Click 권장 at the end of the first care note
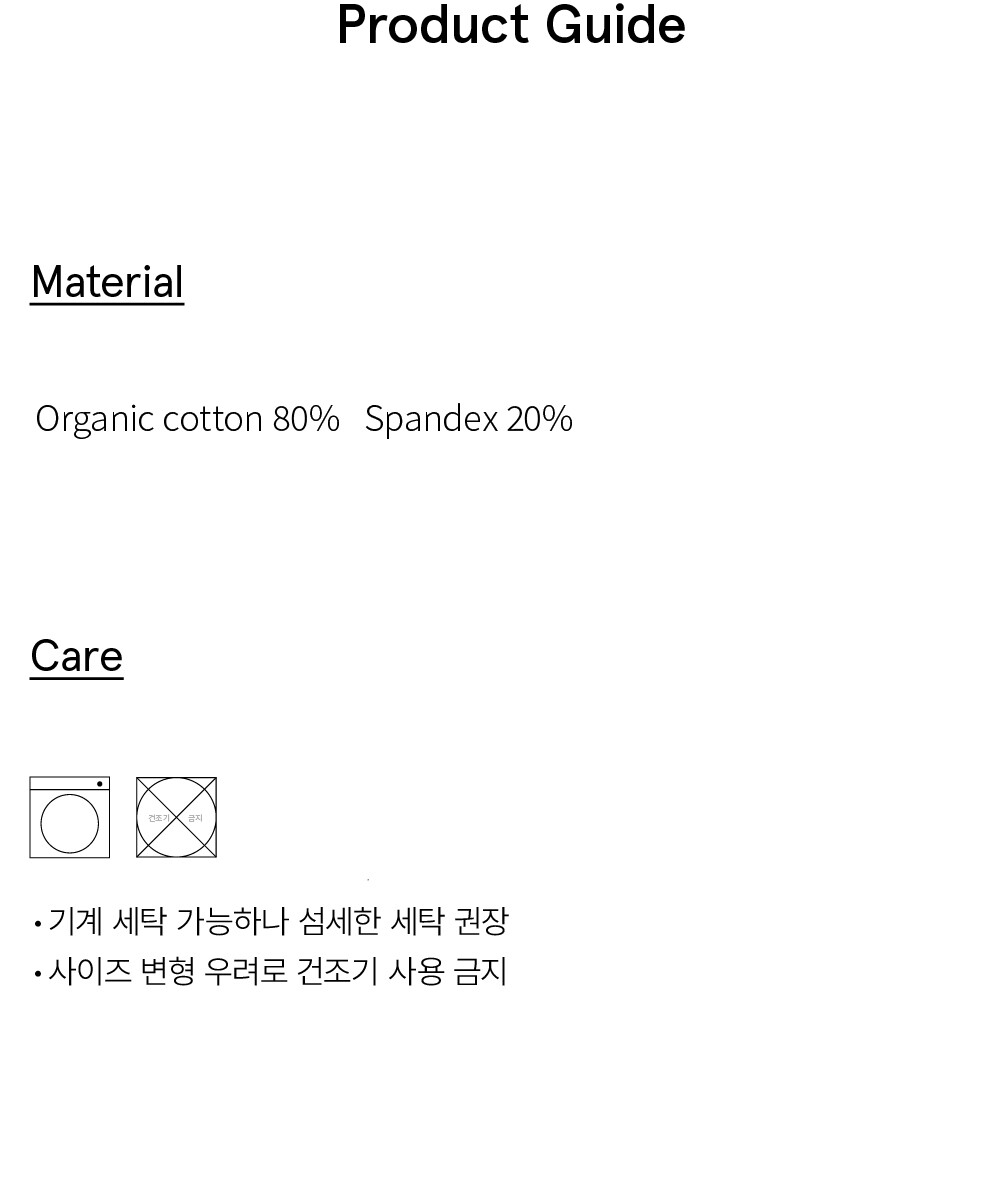The width and height of the screenshot is (1000, 1193). [x=481, y=921]
